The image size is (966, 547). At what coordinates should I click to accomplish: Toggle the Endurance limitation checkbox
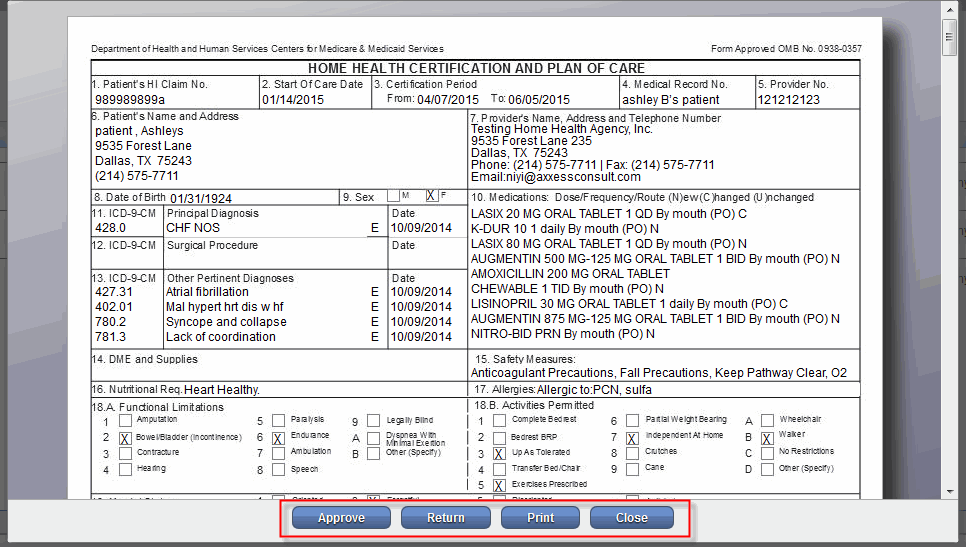coord(279,438)
